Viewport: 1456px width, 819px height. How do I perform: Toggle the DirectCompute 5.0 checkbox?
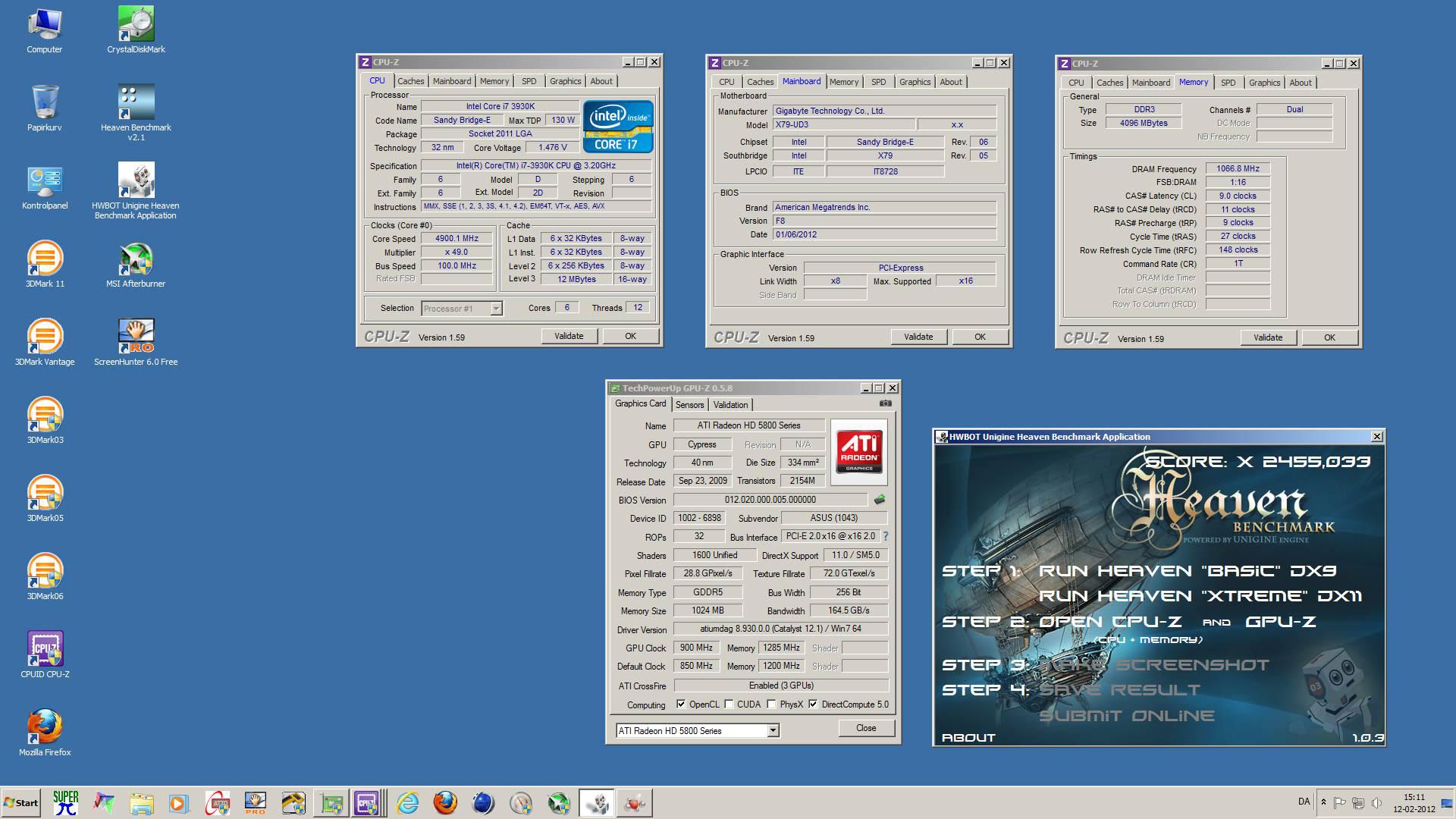tap(813, 704)
